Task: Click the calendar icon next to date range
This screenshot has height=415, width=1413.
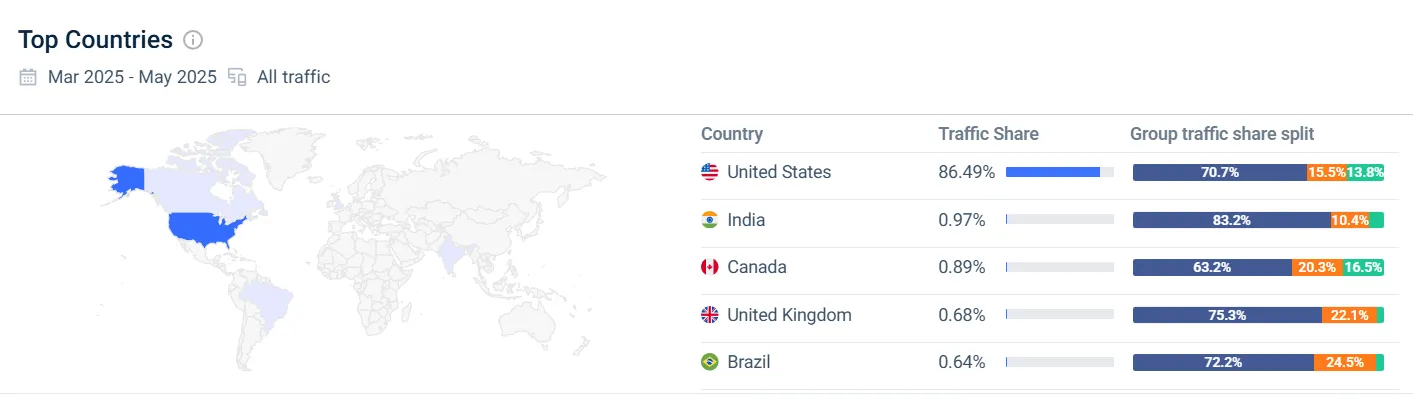Action: [28, 77]
